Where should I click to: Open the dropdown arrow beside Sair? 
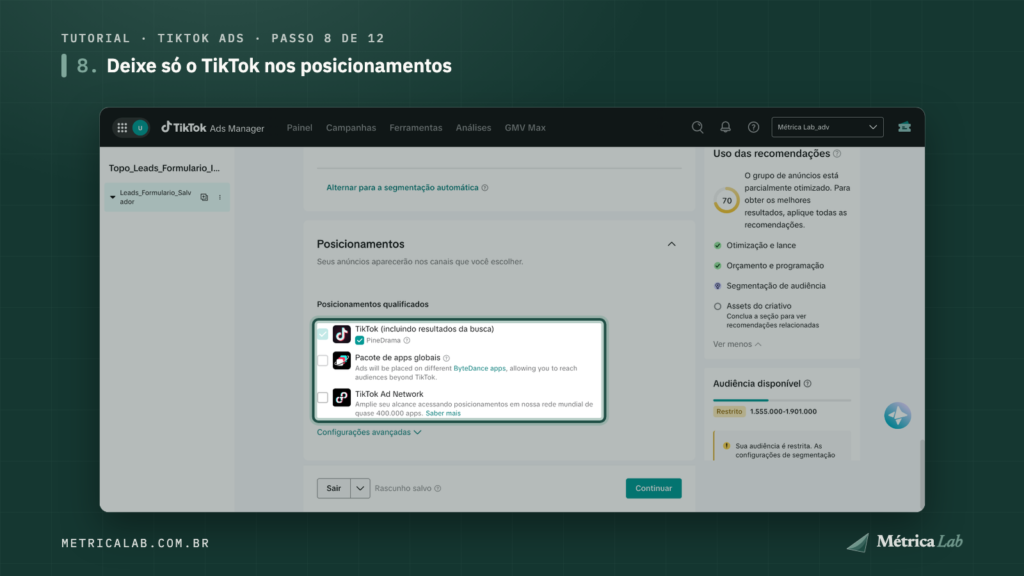tap(360, 488)
